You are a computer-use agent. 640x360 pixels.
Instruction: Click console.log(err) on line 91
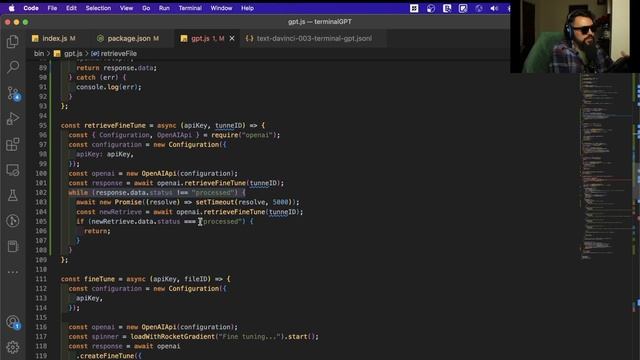[108, 87]
